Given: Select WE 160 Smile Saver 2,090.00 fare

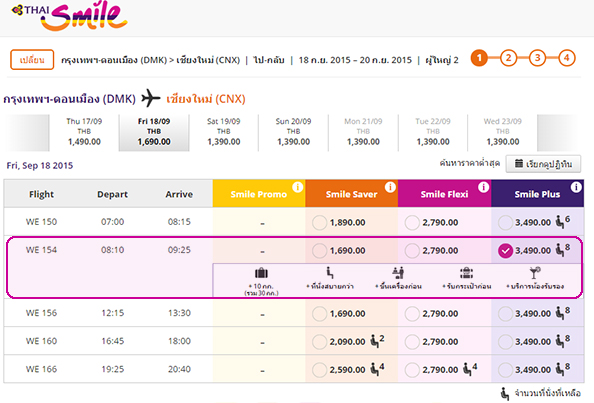Looking at the screenshot, I should [319, 342].
